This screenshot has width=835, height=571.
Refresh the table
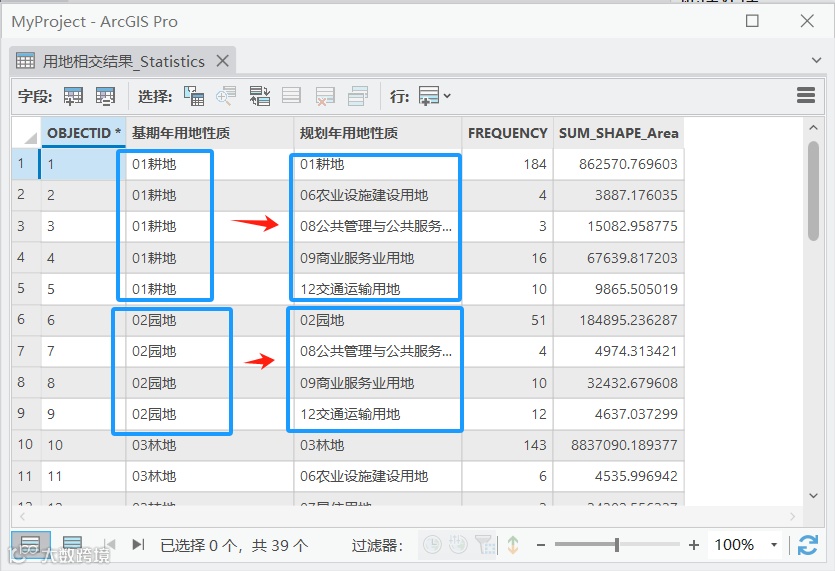(808, 545)
